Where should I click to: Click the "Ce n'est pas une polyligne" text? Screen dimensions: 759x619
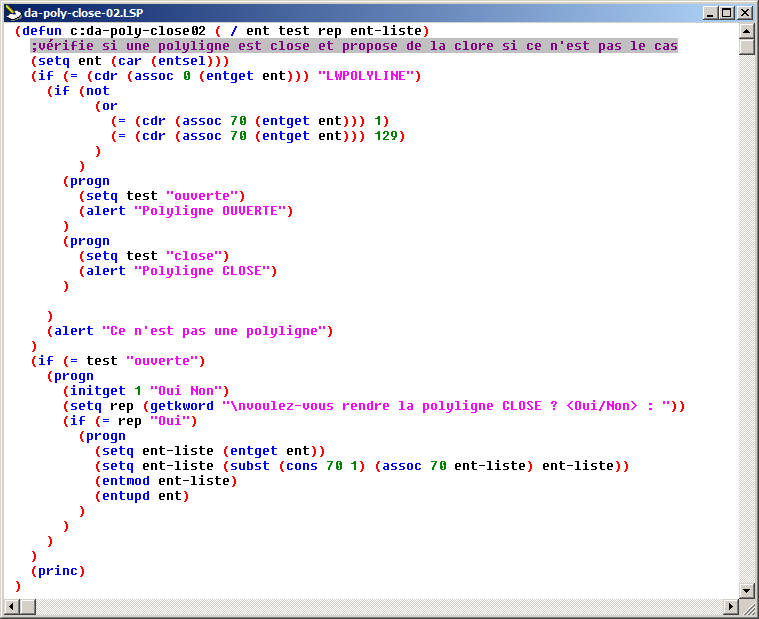tap(217, 331)
